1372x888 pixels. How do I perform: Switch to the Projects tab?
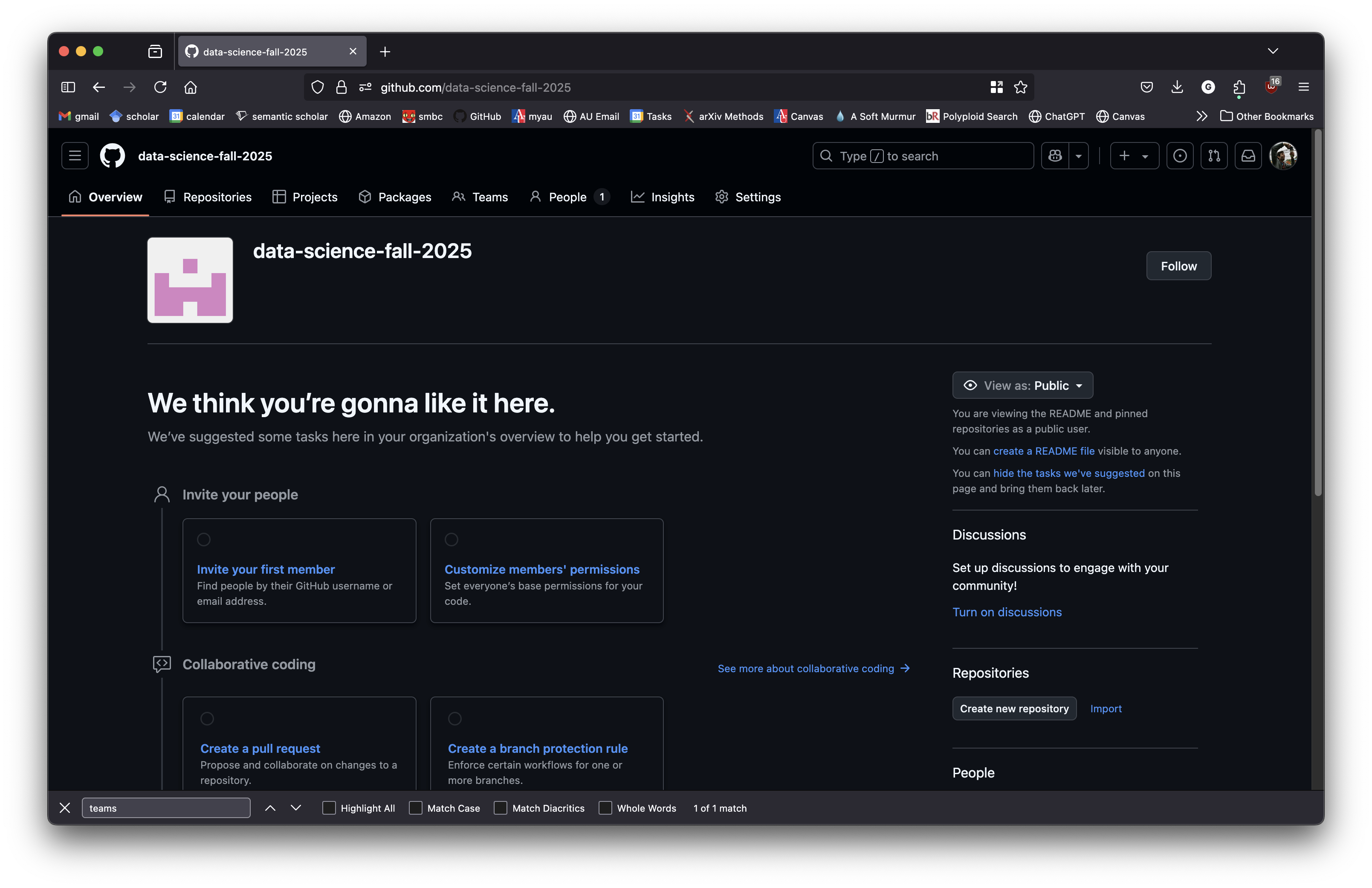305,197
